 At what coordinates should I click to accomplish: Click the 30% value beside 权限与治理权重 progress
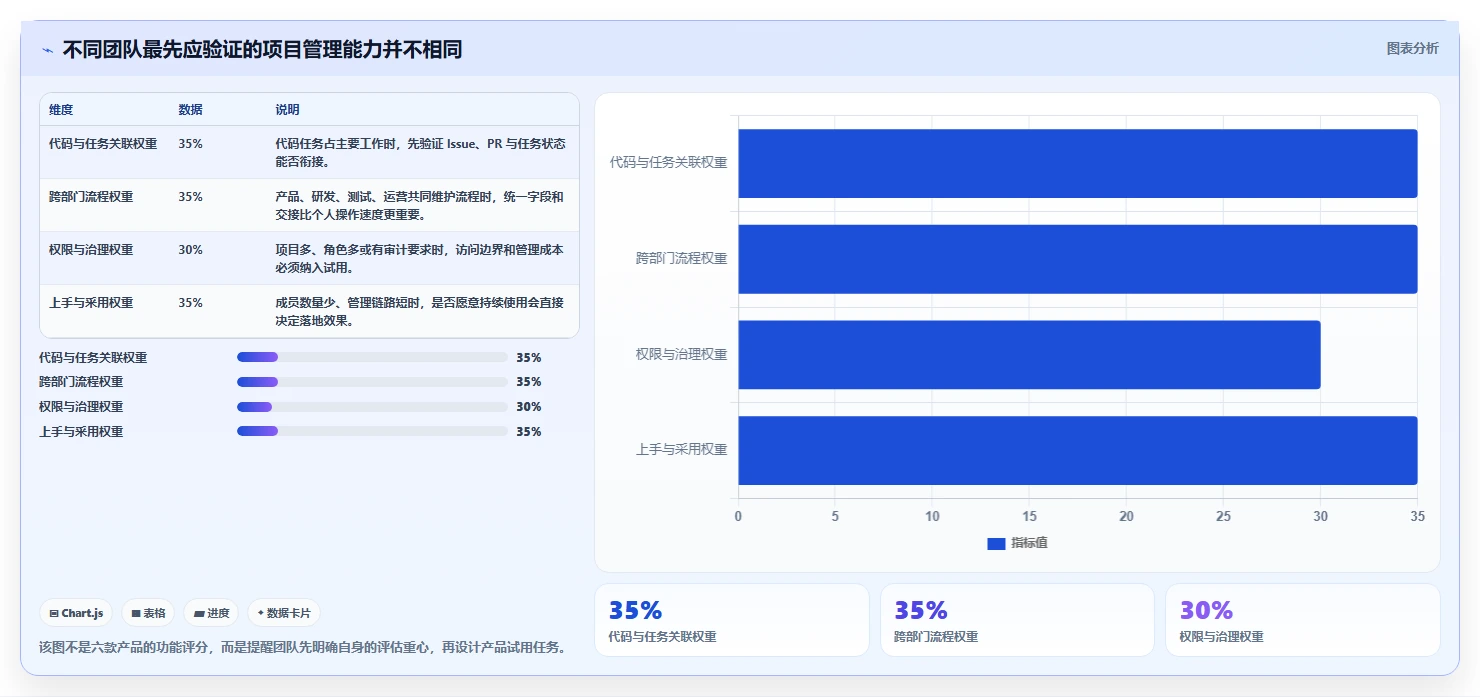click(x=529, y=407)
